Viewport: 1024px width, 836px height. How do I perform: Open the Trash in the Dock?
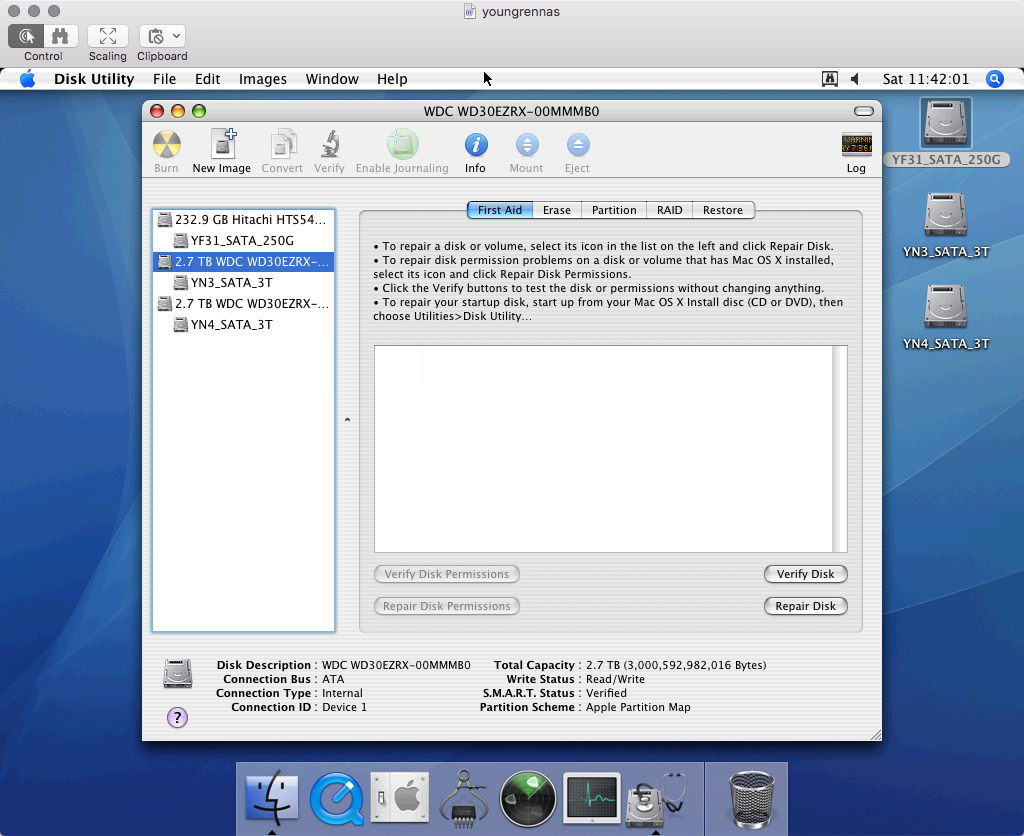coord(751,799)
